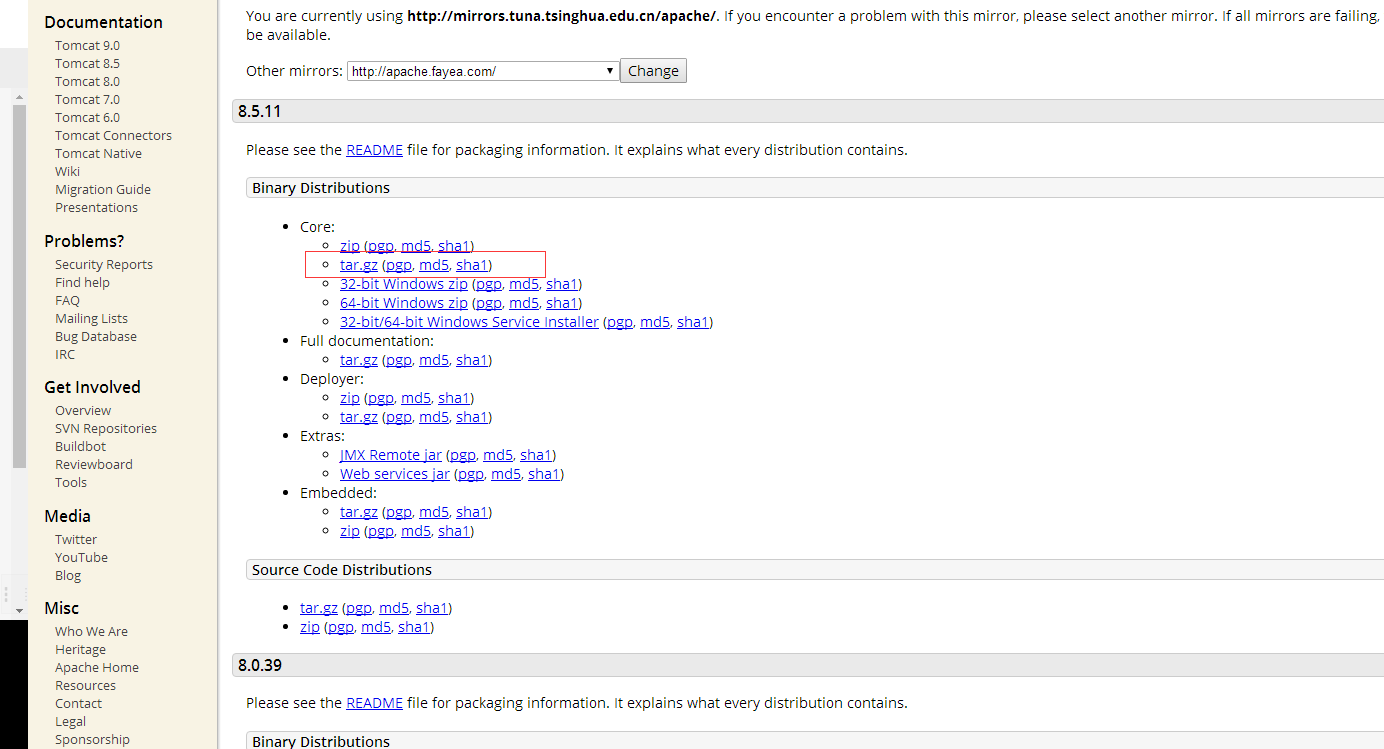The image size is (1384, 749).
Task: Open the Tools sidebar link
Action: (71, 483)
